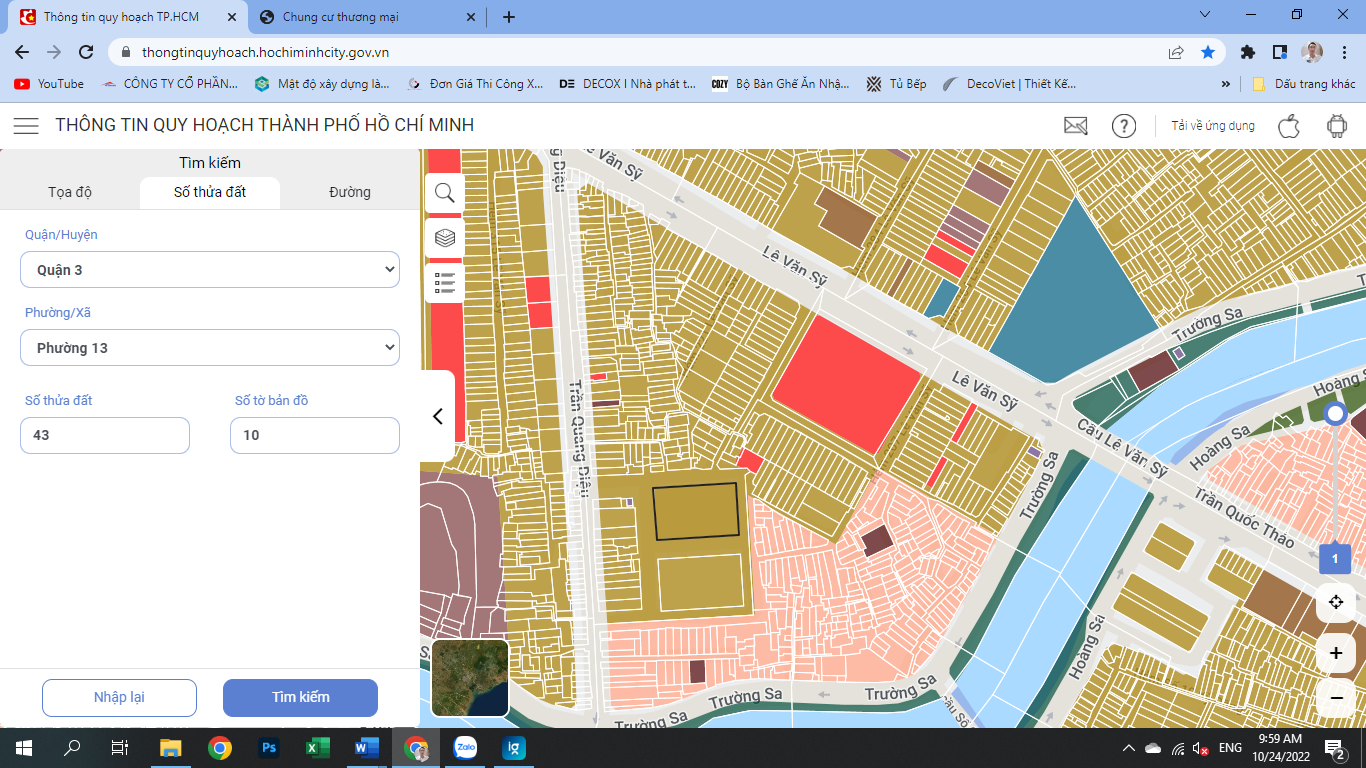Screen dimensions: 1366x768
Task: Open the help question mark icon
Action: point(1124,125)
